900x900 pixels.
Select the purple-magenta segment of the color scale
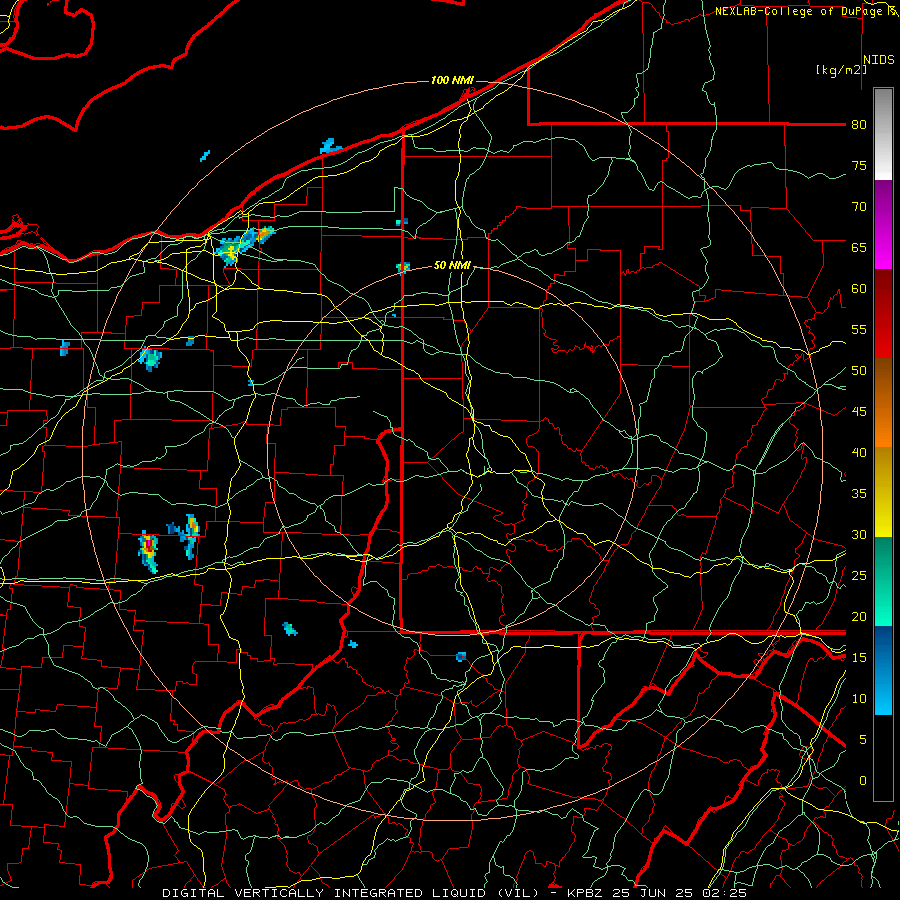(883, 224)
